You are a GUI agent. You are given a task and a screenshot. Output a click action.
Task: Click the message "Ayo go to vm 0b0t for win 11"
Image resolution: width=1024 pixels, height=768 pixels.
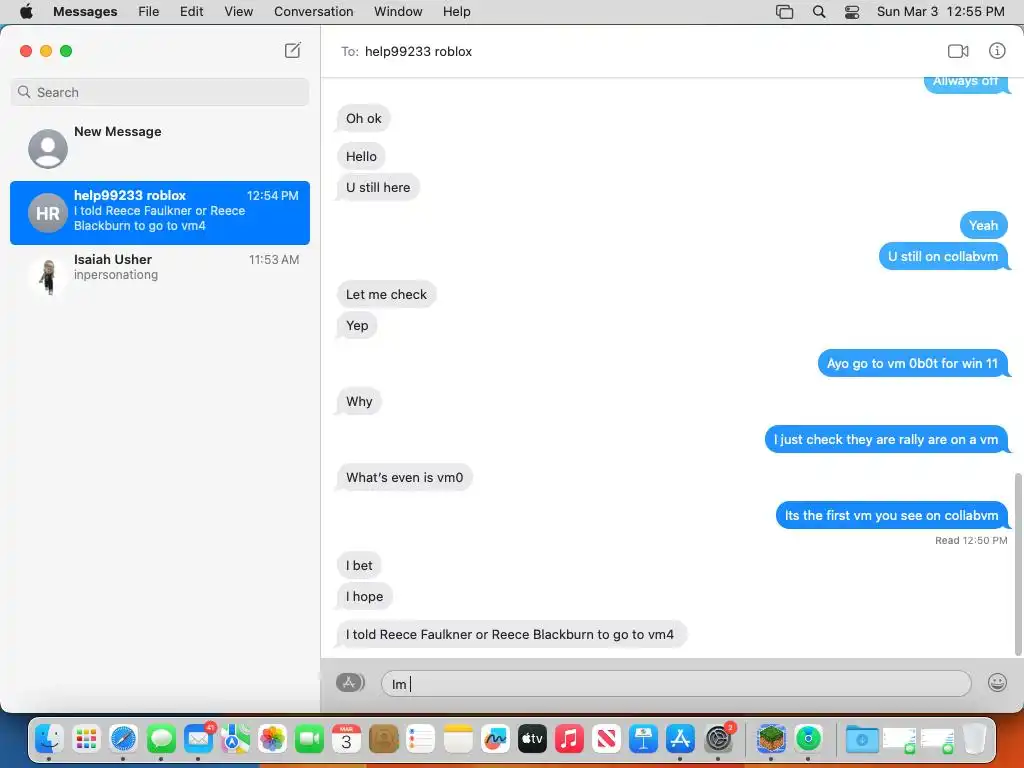[x=912, y=363]
